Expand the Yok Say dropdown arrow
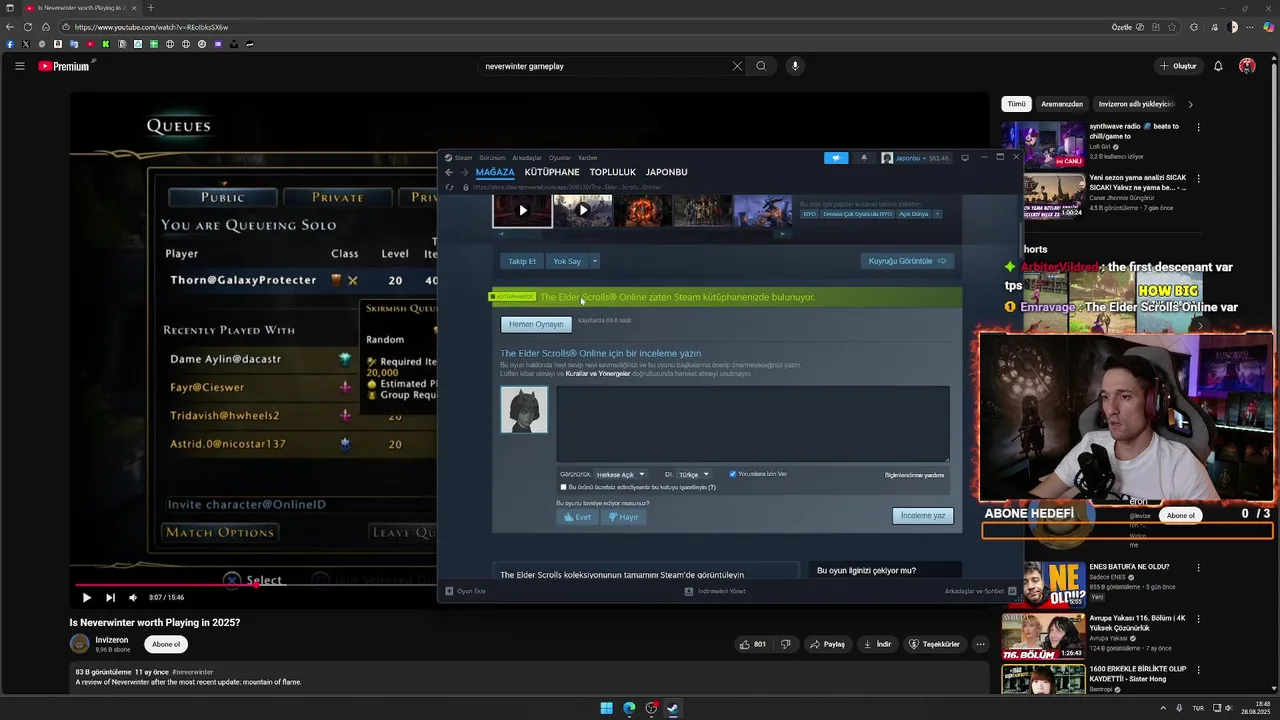This screenshot has height=720, width=1280. click(x=594, y=261)
